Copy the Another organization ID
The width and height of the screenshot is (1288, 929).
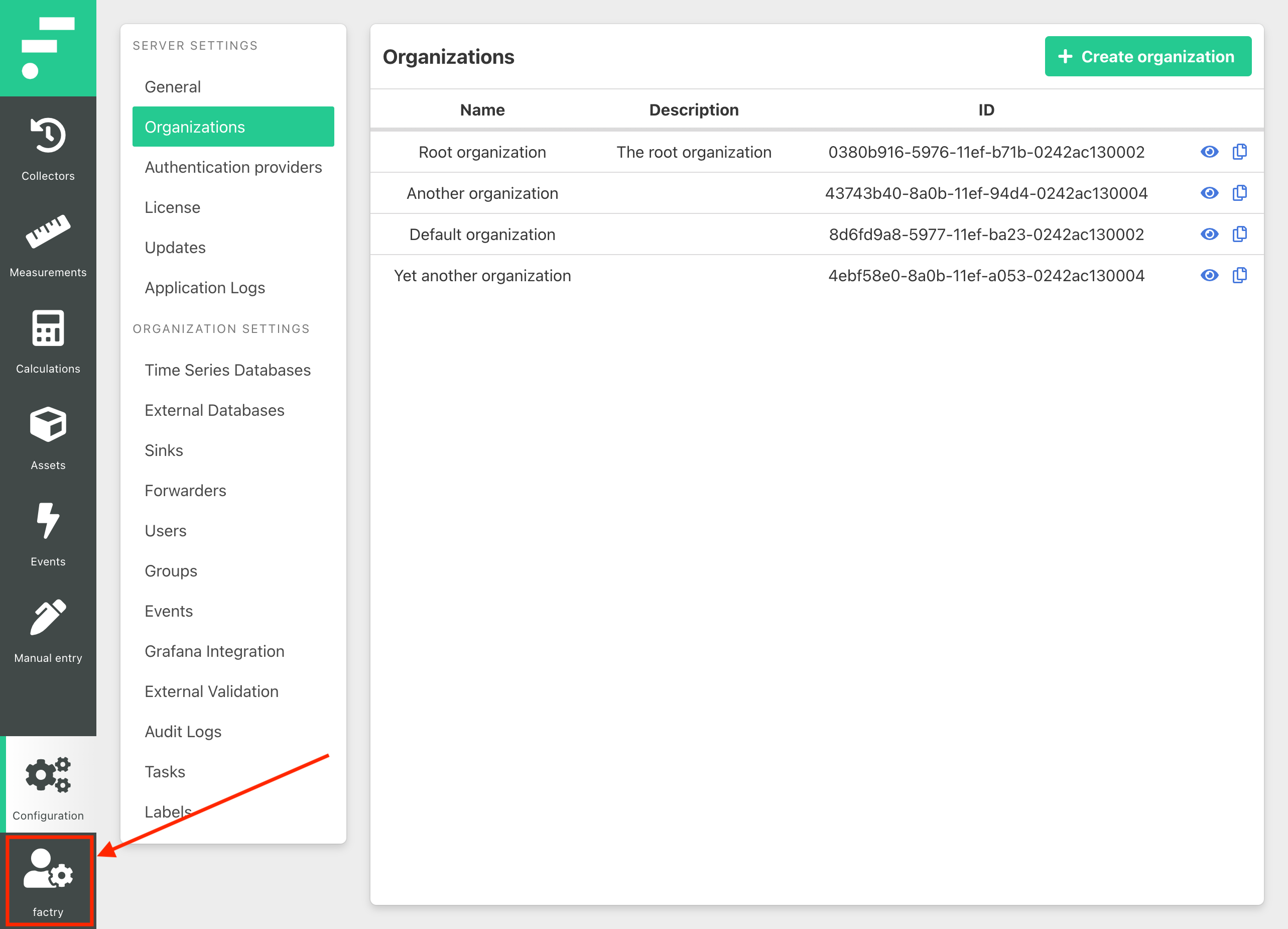click(x=1240, y=193)
